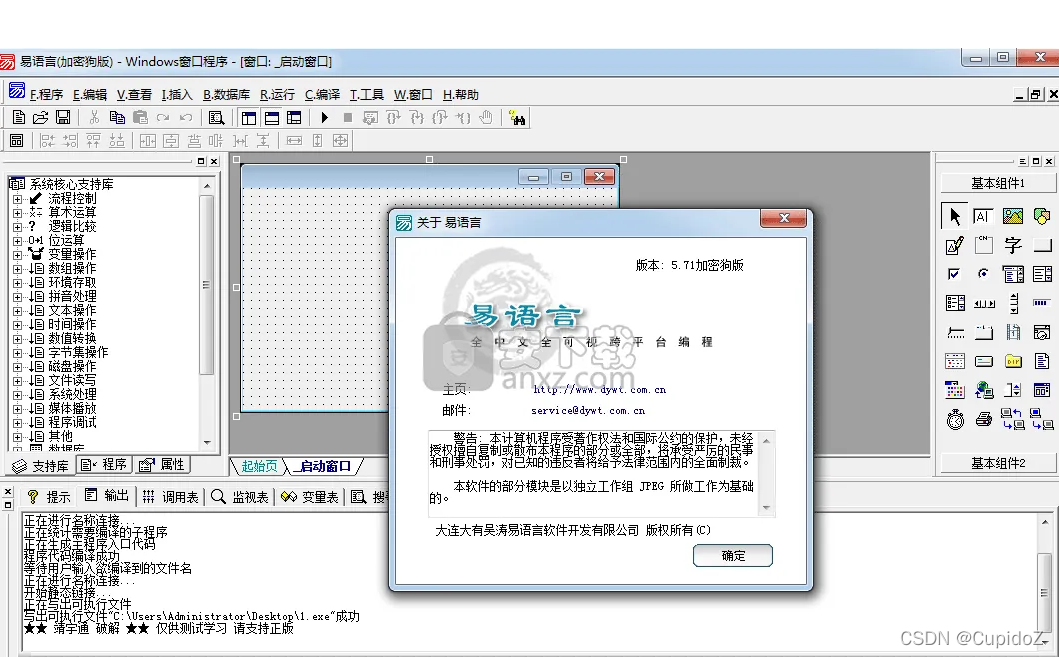Viewport: 1059px width, 658px height.
Task: Select the drawing panel pencil component
Action: pos(954,245)
